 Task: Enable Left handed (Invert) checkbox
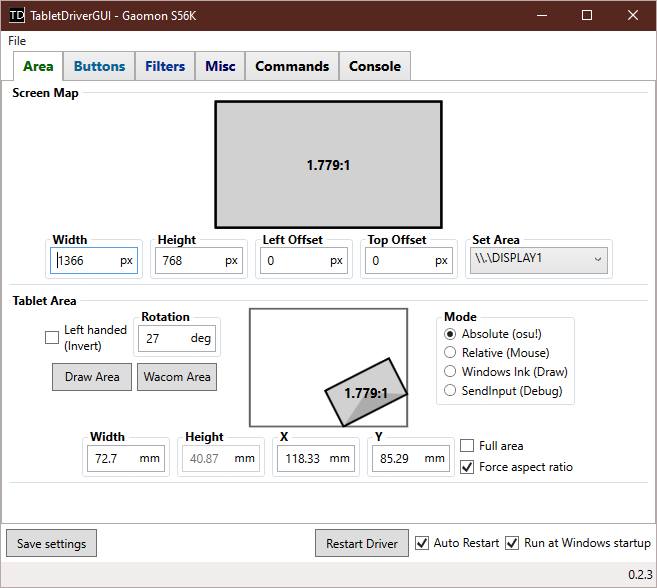[x=52, y=337]
